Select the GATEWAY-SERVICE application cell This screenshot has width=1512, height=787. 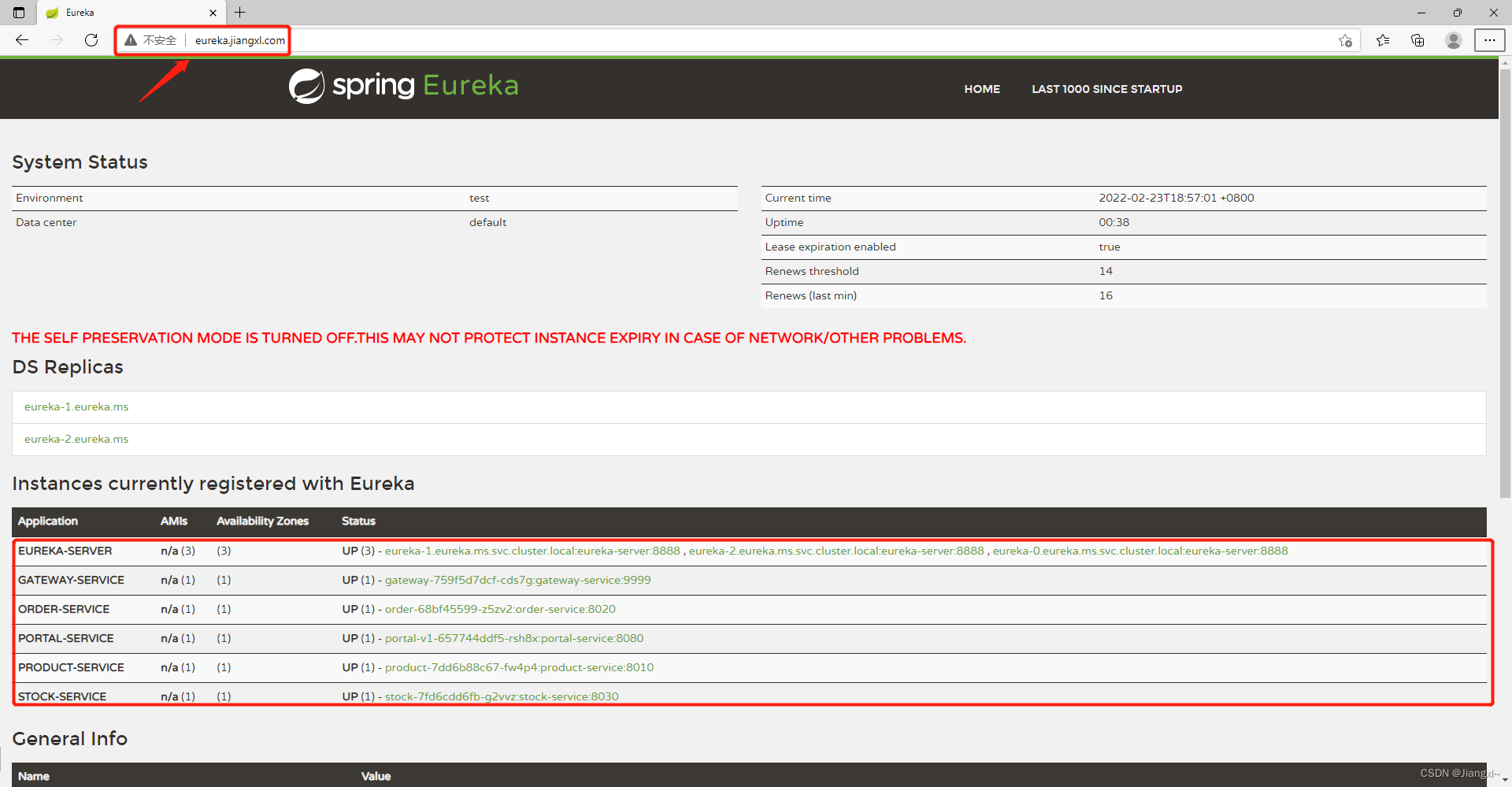[x=71, y=580]
